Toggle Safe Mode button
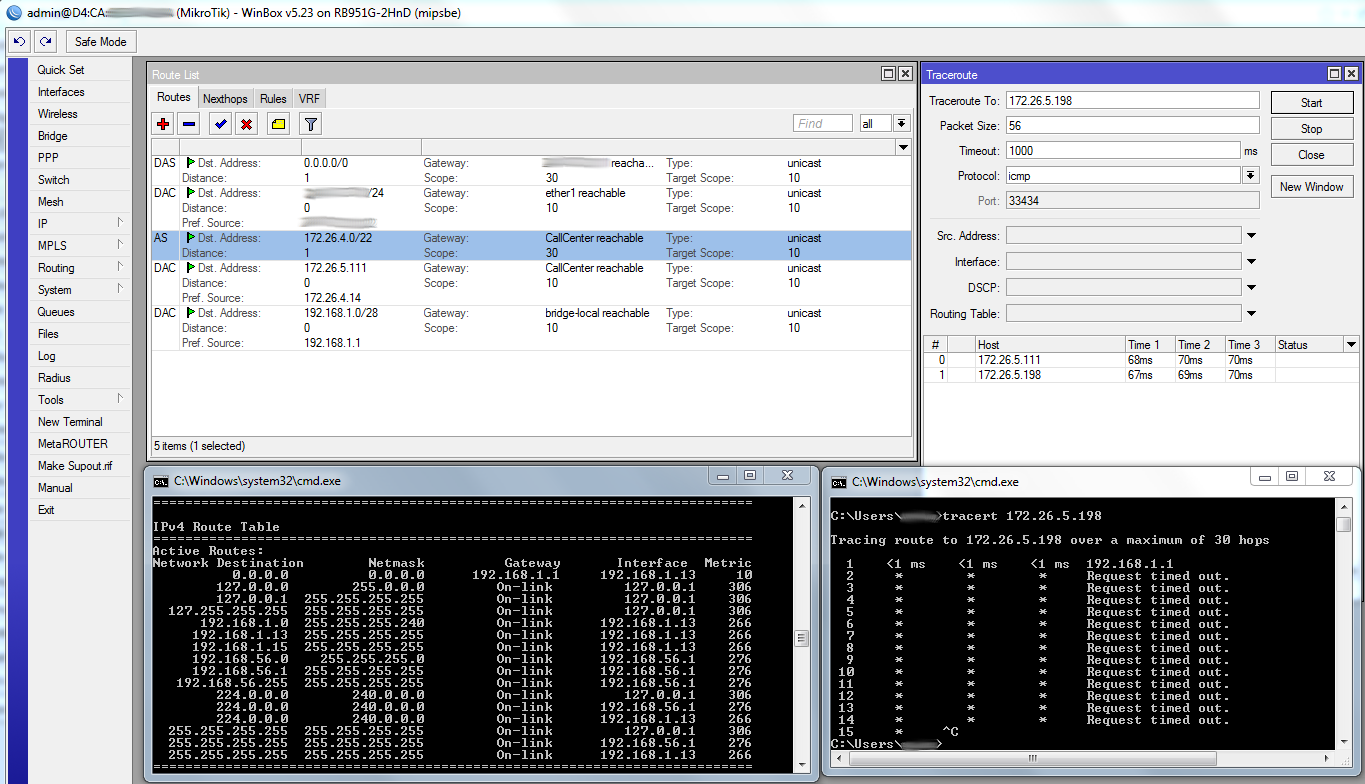The width and height of the screenshot is (1365, 784). click(101, 42)
